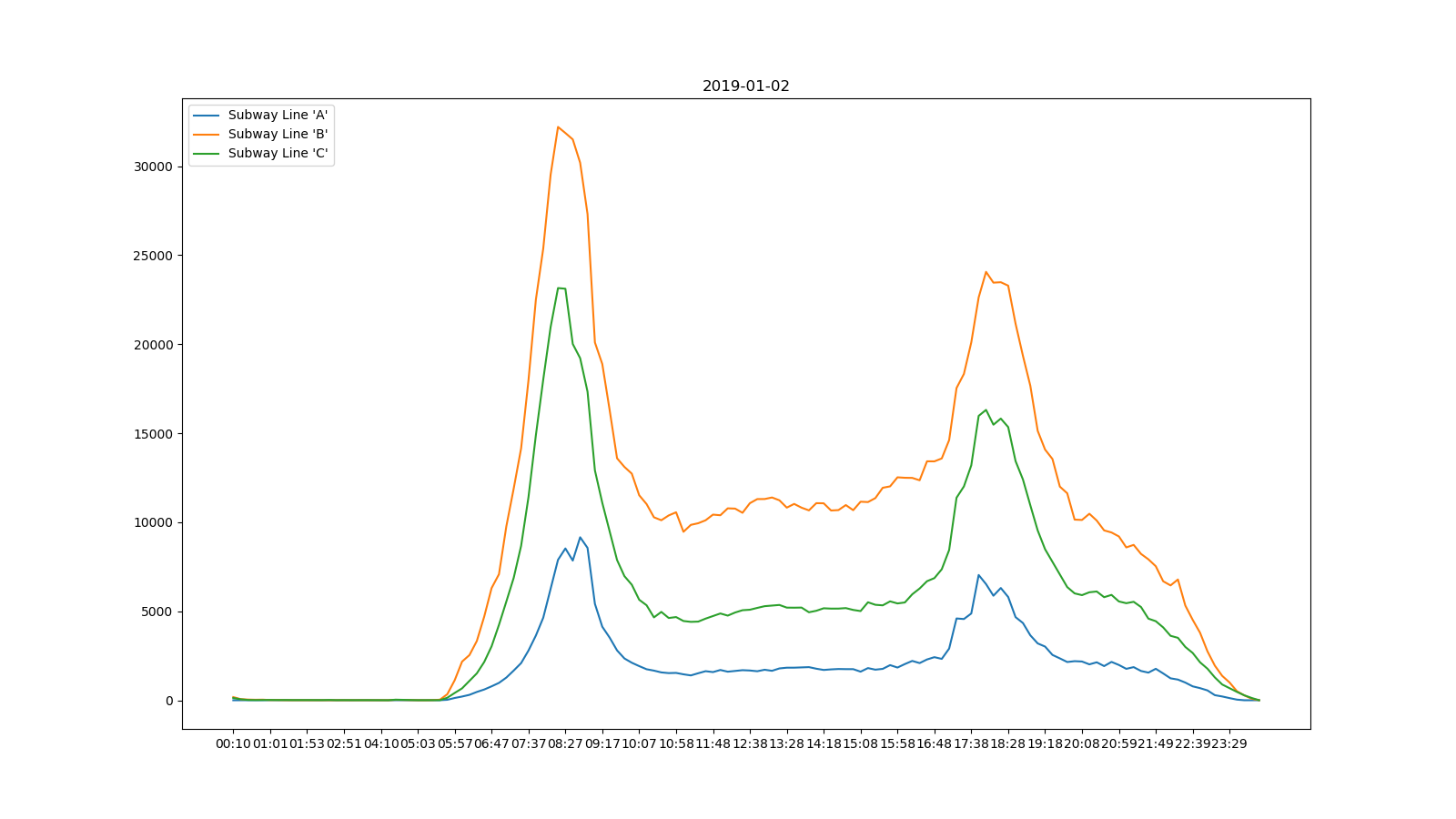Screen dimensions: 1456x819
Task: Click x-axis label 17:38
Action: [971, 743]
